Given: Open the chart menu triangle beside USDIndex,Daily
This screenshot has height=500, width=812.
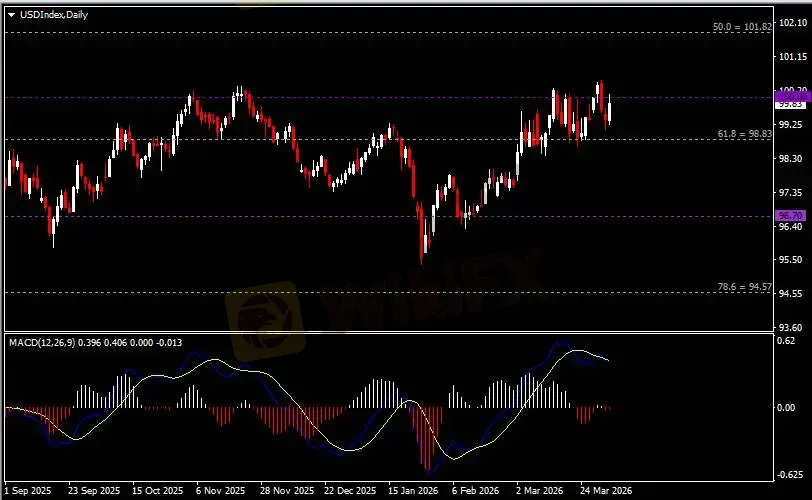Looking at the screenshot, I should [11, 15].
